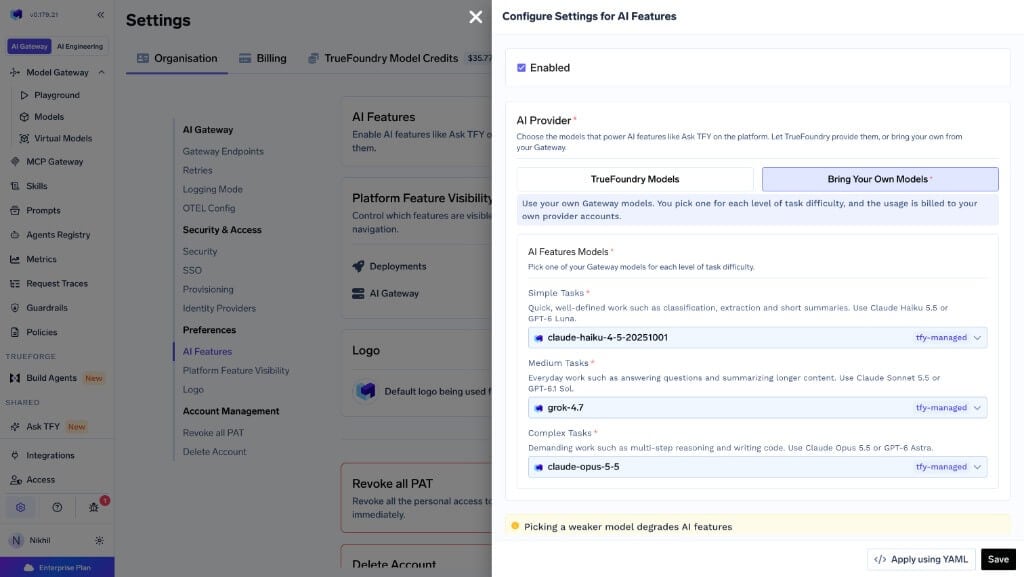Click the Deployments rocket icon
Viewport: 1024px width, 577px height.
pos(358,266)
